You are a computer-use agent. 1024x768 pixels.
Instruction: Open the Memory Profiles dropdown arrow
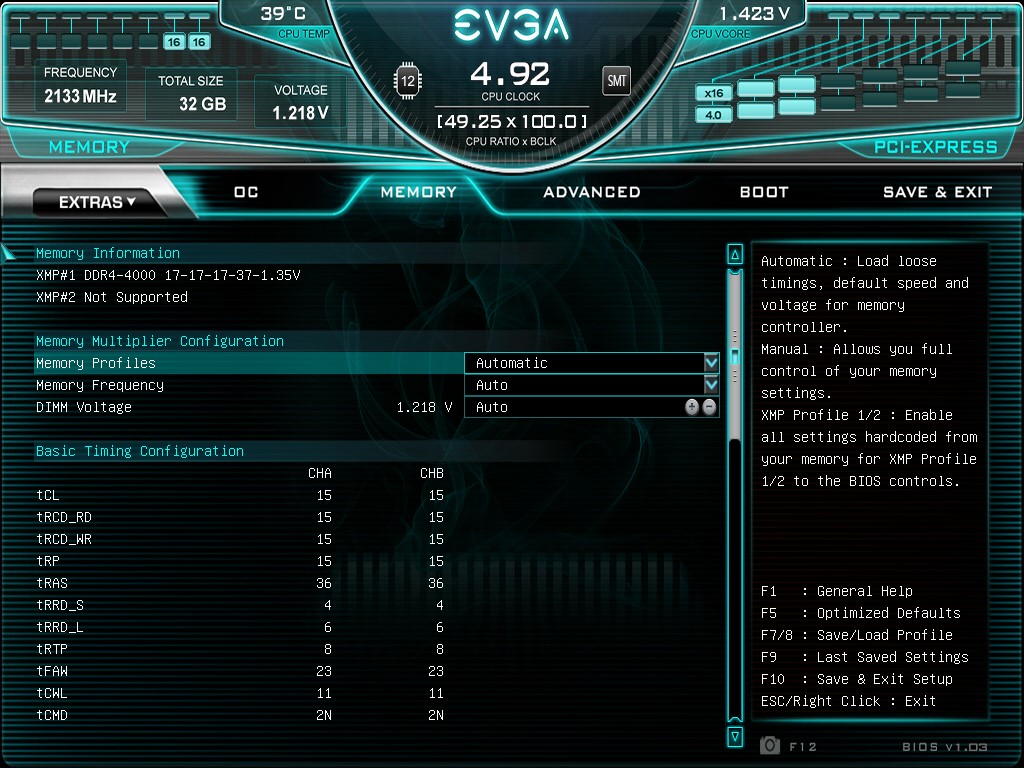point(711,362)
